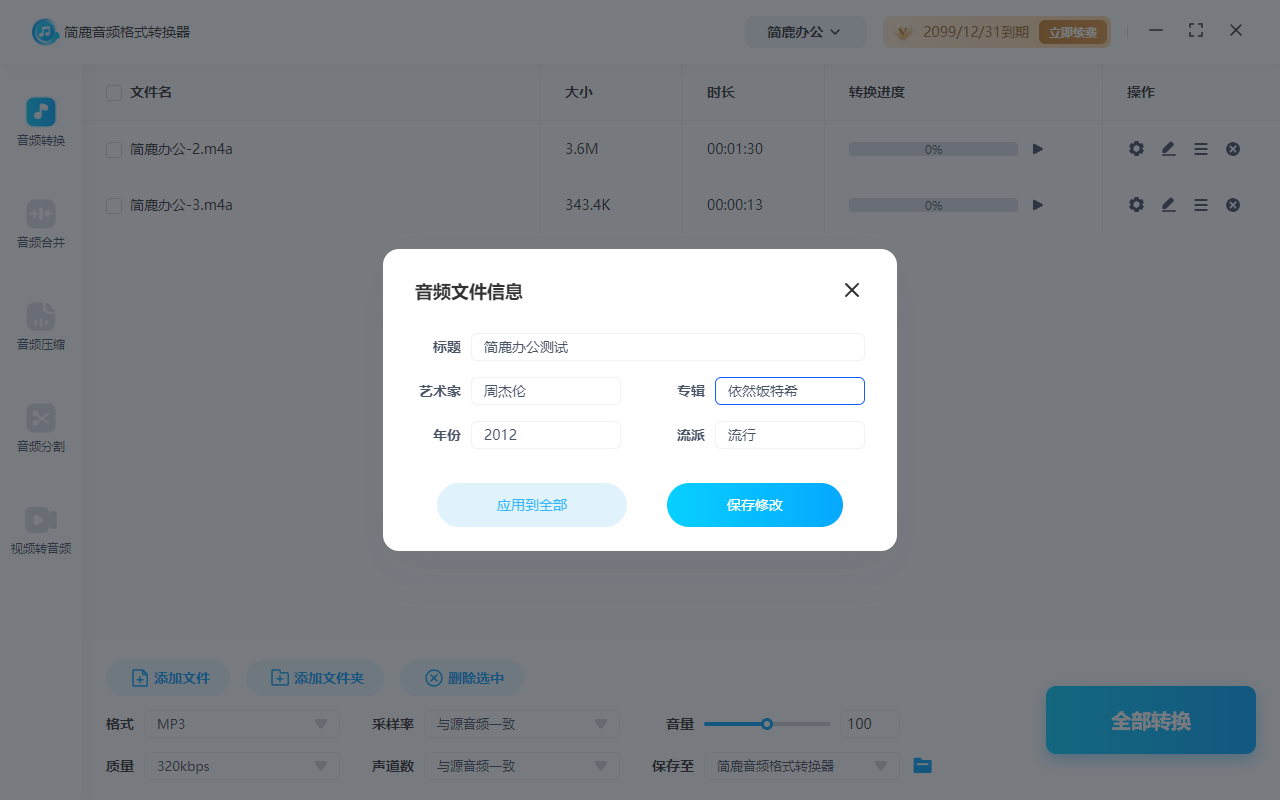Remove 简鹿办公-2.m4a with the delete icon

(1232, 148)
